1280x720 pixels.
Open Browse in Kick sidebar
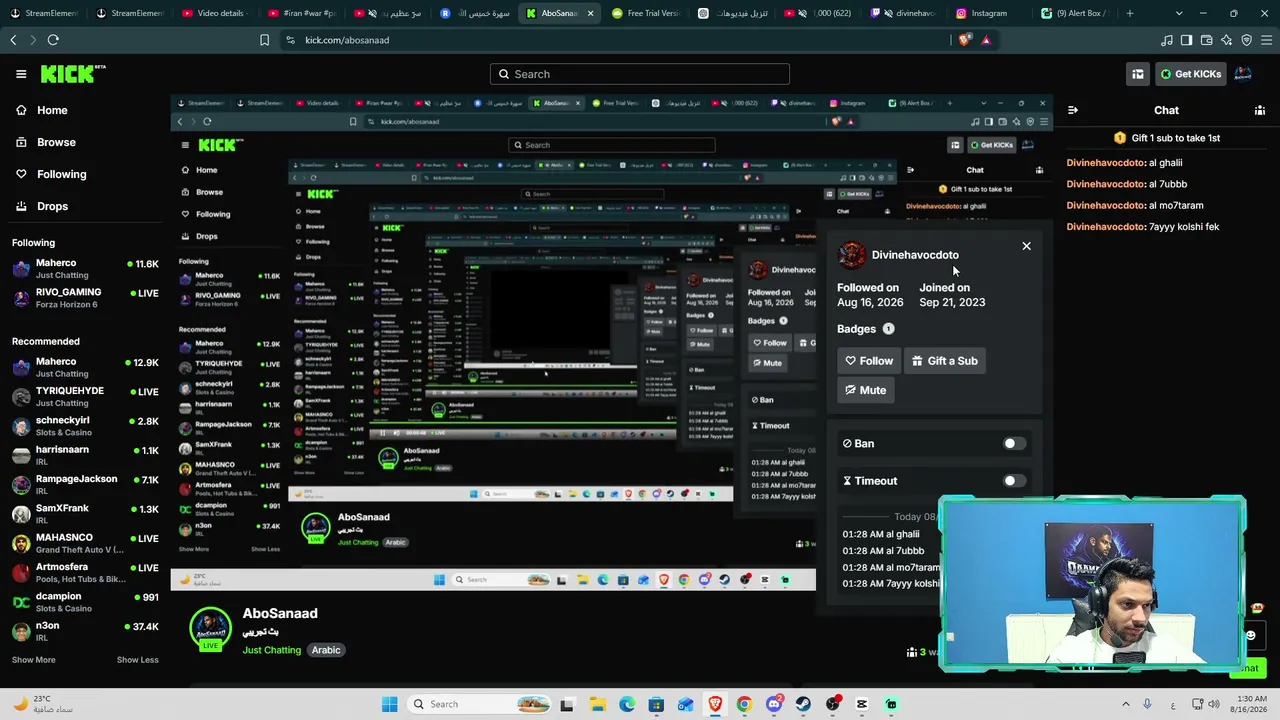[x=46, y=142]
